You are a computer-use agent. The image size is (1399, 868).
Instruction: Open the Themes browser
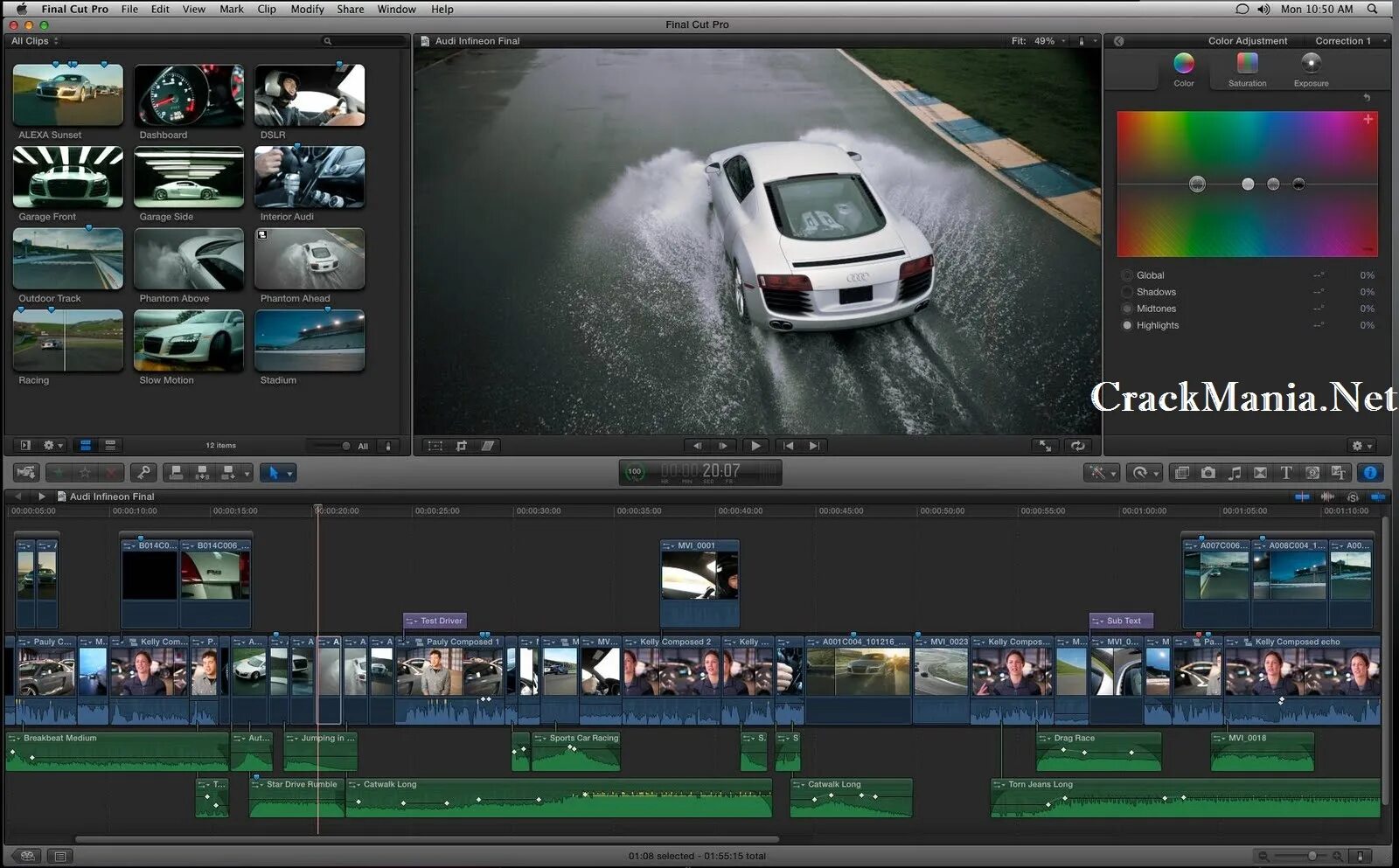(1338, 473)
